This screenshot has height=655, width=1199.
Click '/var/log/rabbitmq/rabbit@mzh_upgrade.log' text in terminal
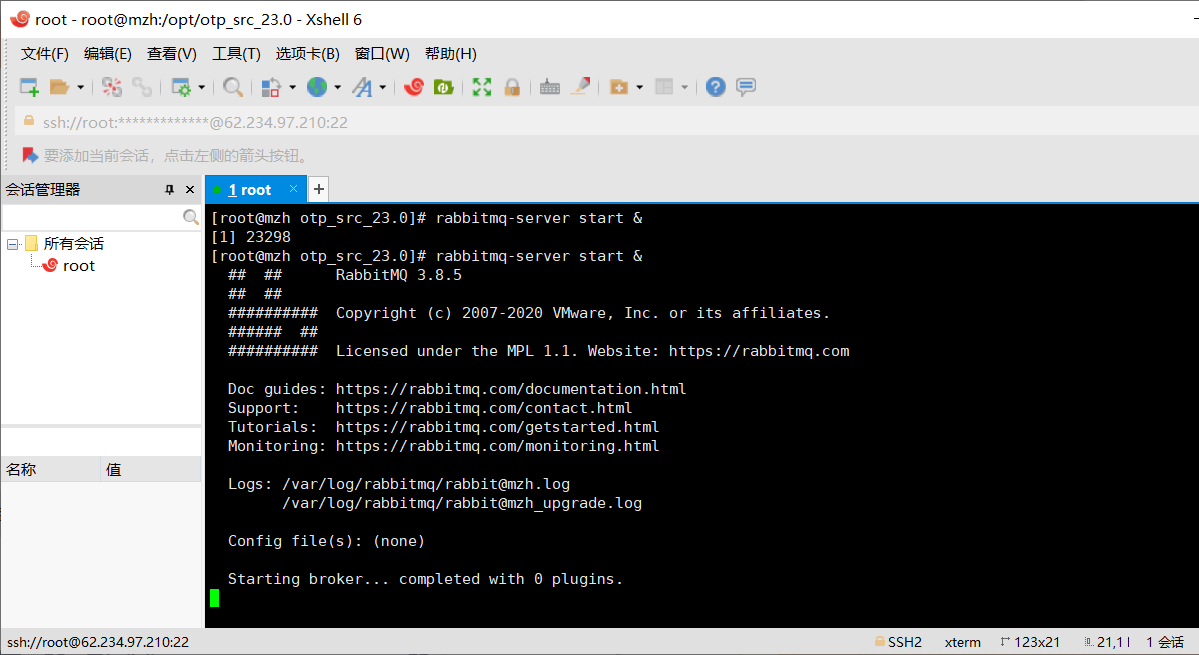(462, 504)
